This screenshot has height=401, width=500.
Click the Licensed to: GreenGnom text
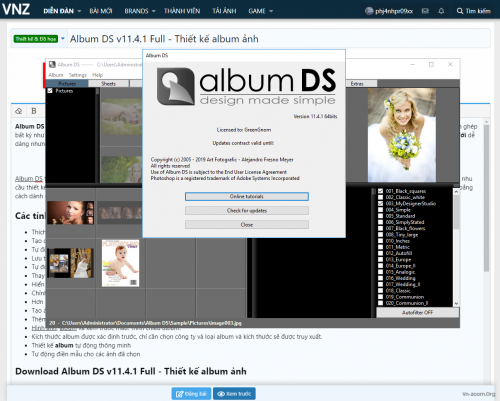coord(244,130)
